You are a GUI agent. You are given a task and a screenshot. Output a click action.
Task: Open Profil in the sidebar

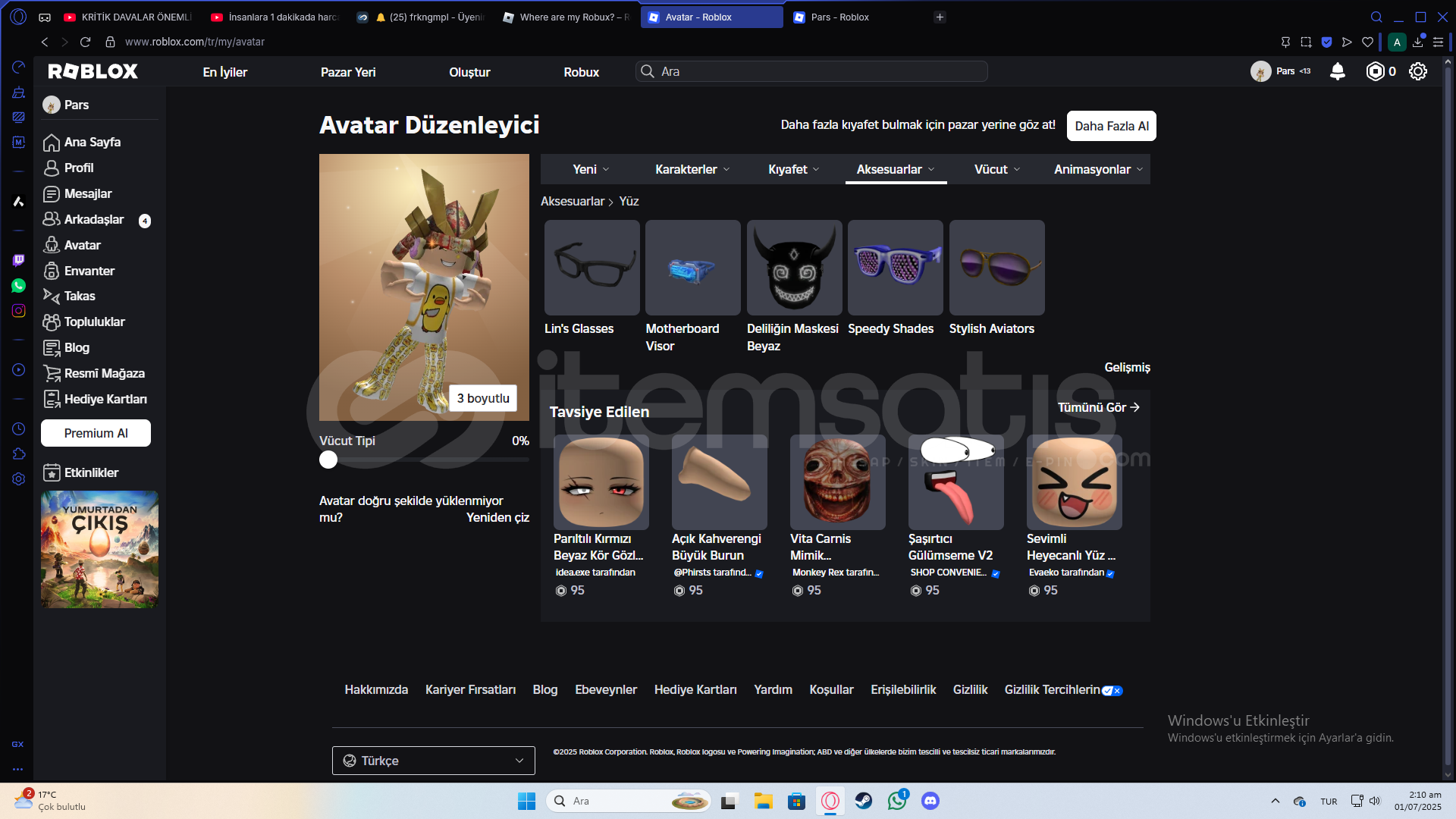point(78,168)
